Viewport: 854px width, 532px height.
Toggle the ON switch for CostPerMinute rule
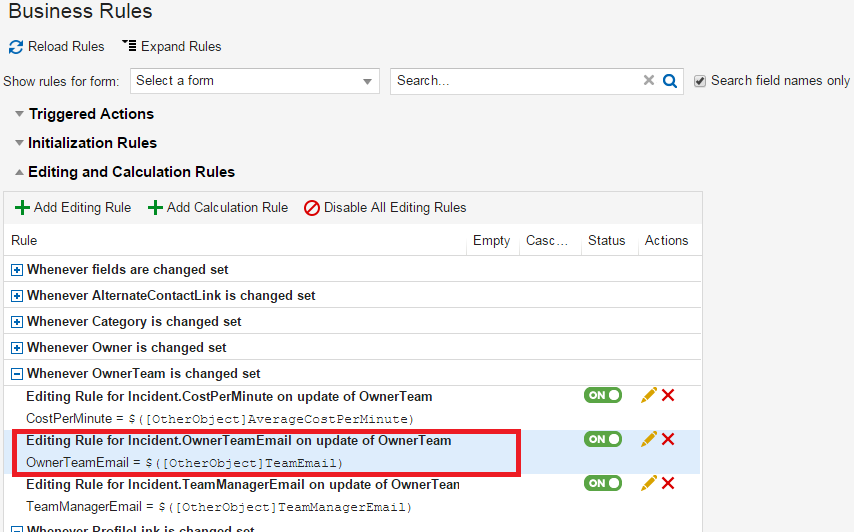click(603, 396)
